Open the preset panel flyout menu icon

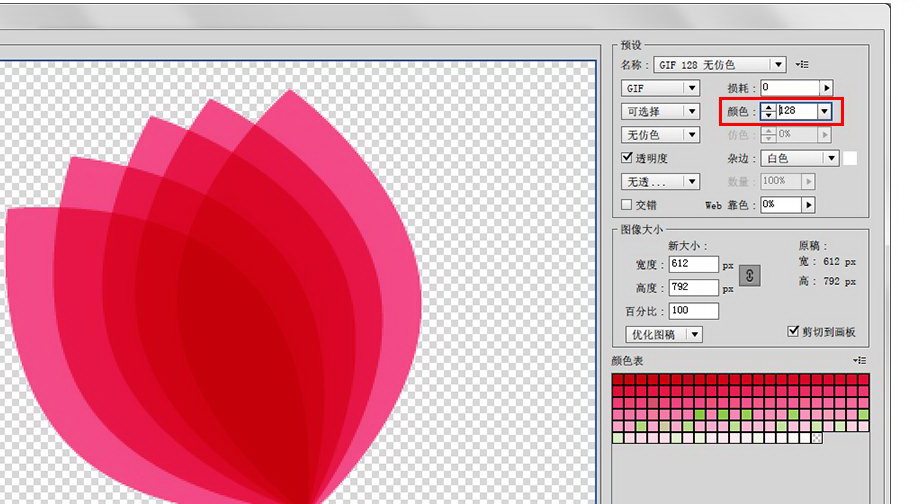(802, 65)
